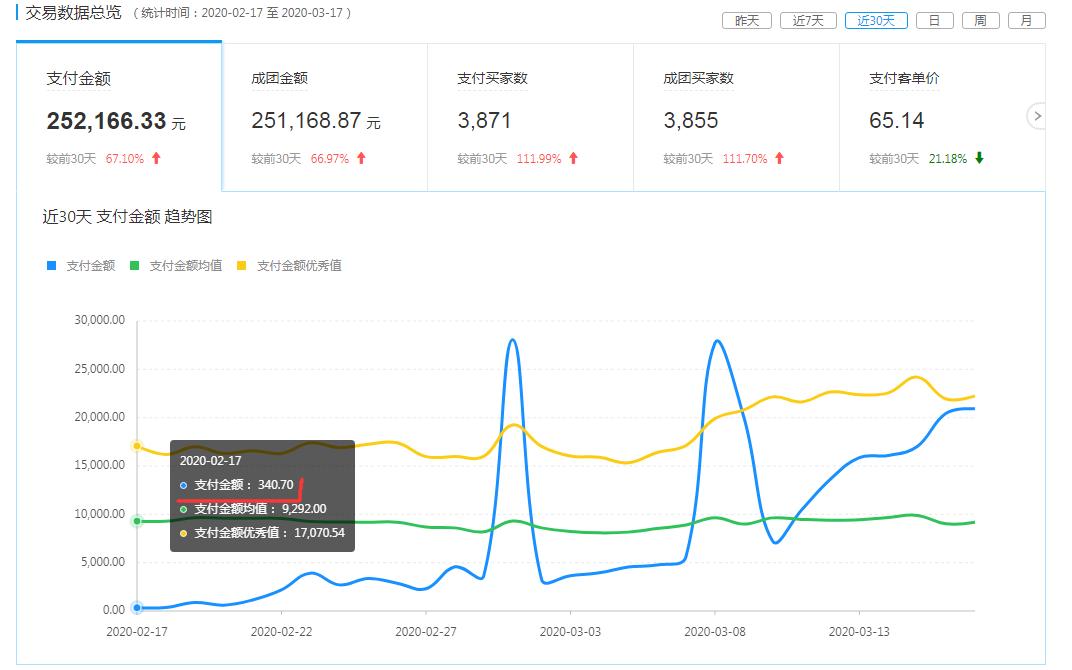Select the 昨天 time range button
The height and width of the screenshot is (670, 1072).
[x=747, y=20]
